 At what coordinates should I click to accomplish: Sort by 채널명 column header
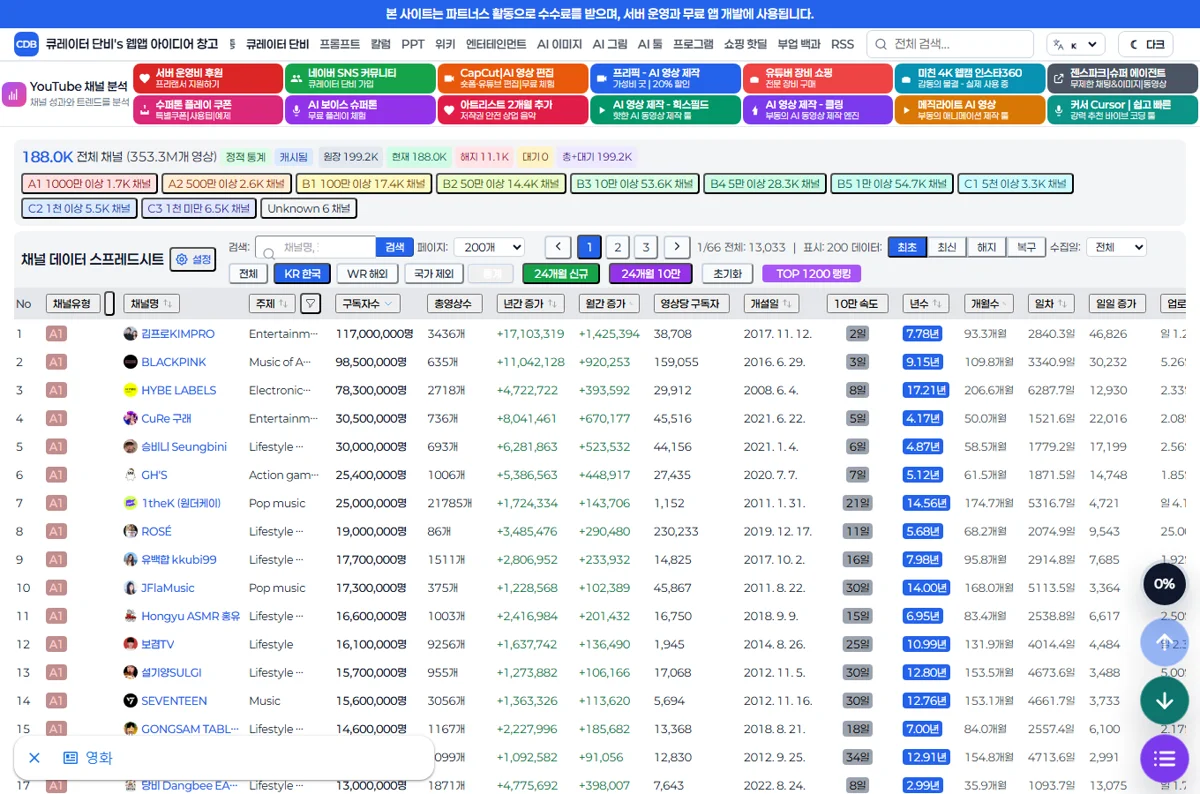(x=152, y=303)
